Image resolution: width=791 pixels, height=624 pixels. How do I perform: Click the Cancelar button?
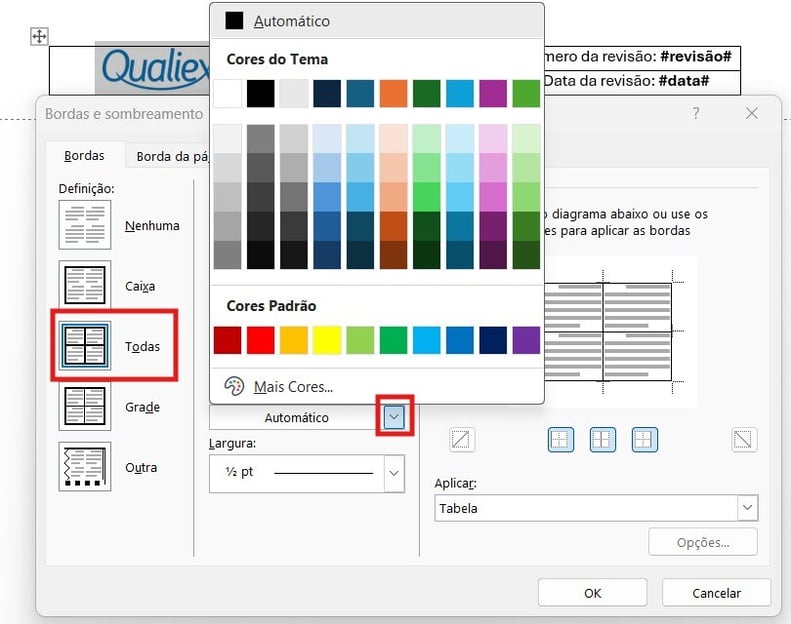pyautogui.click(x=716, y=593)
